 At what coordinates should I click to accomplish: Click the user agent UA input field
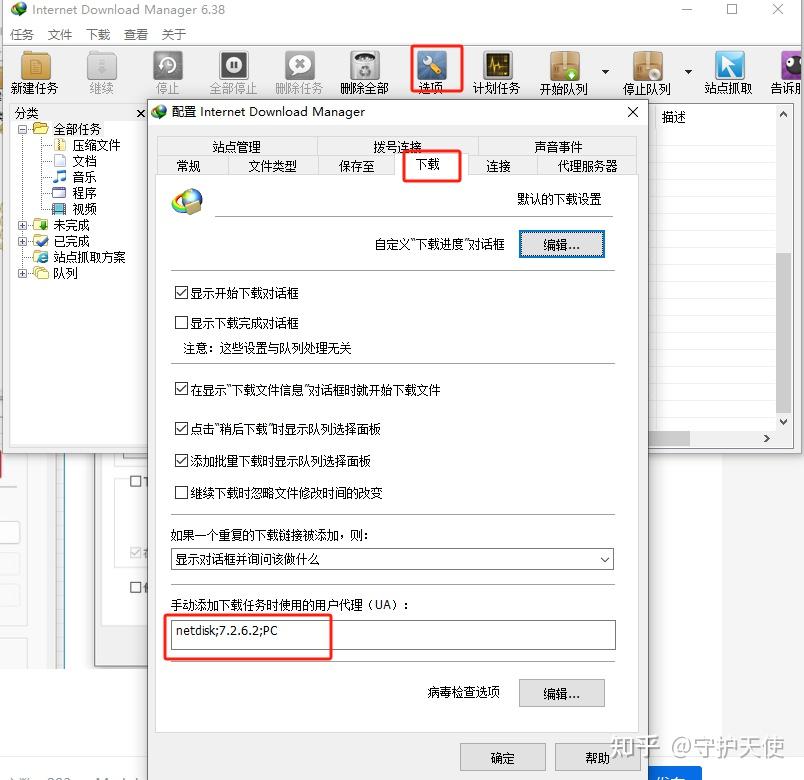(393, 635)
